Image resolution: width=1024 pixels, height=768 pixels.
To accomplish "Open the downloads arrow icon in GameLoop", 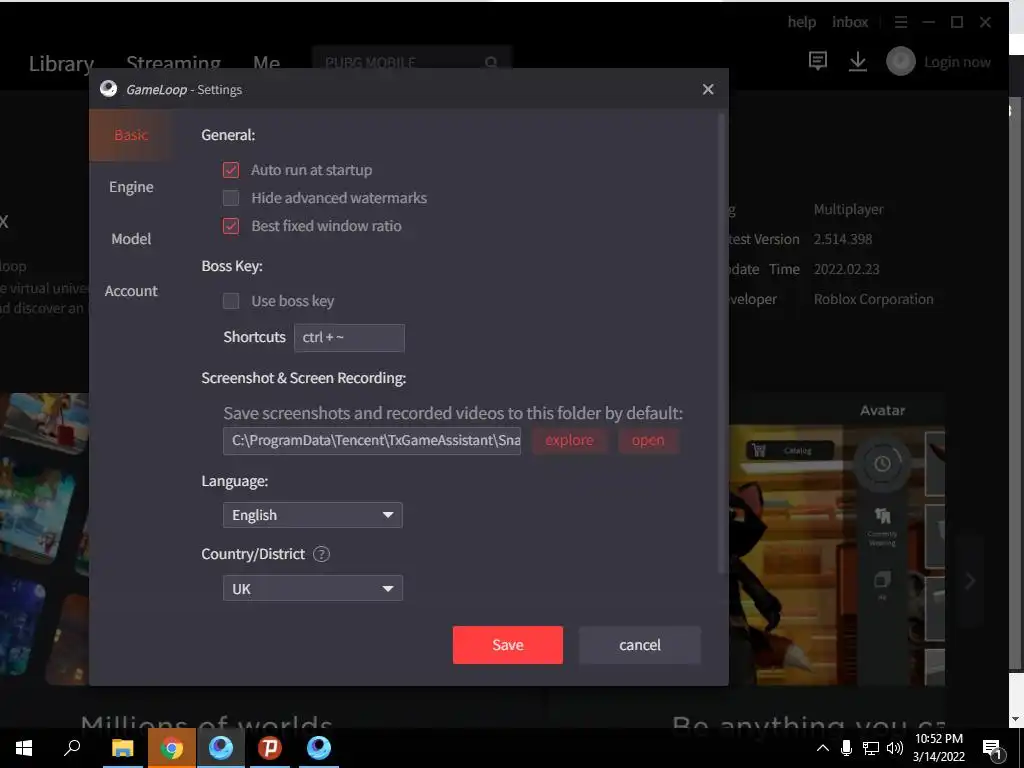I will coord(857,62).
